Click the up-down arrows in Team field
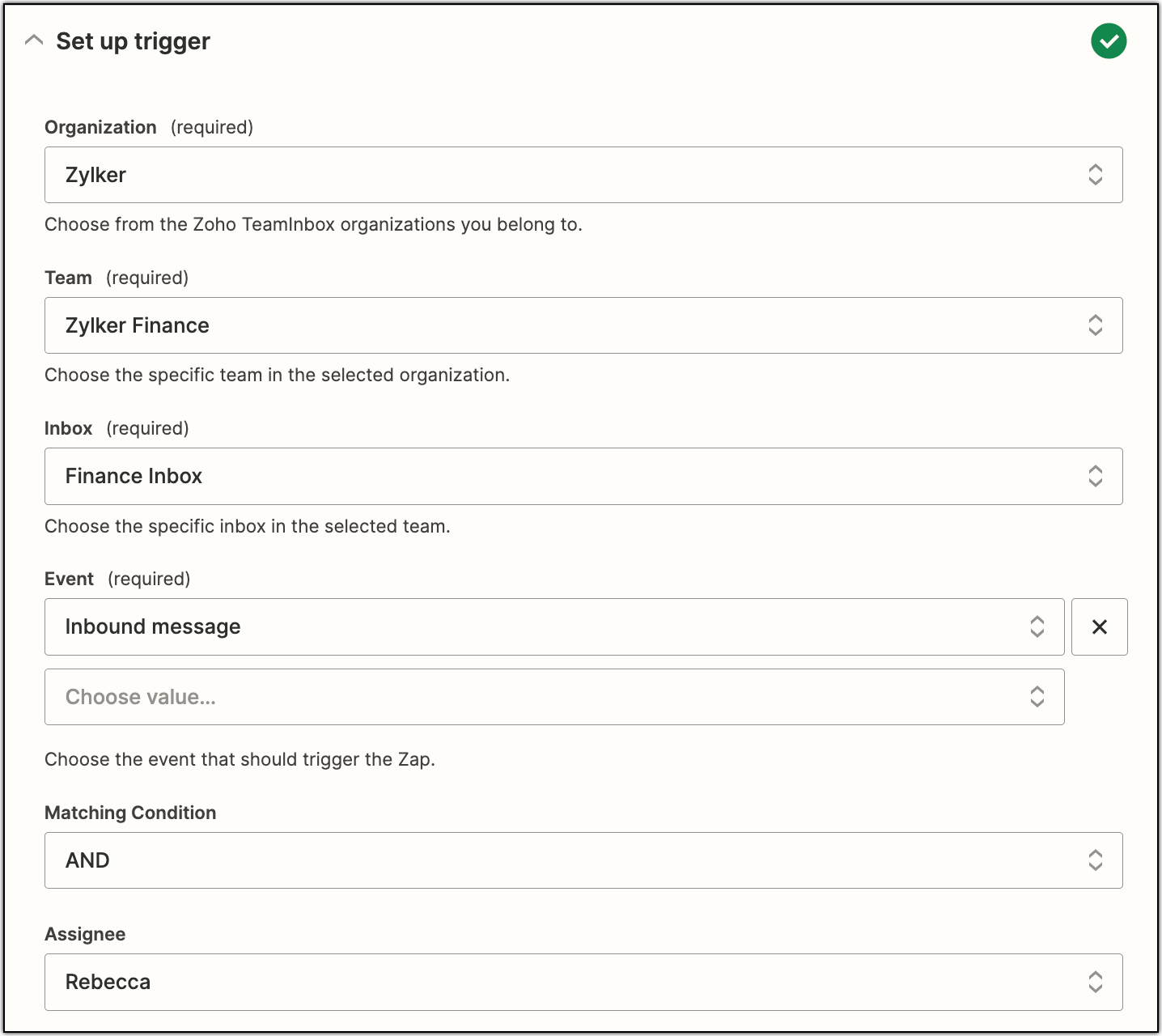Viewport: 1162px width, 1036px height. [1095, 325]
